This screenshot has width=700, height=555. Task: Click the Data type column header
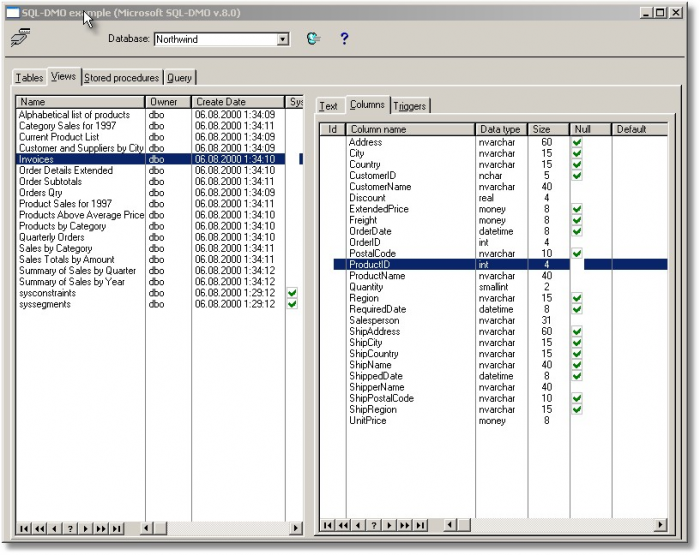(x=501, y=129)
